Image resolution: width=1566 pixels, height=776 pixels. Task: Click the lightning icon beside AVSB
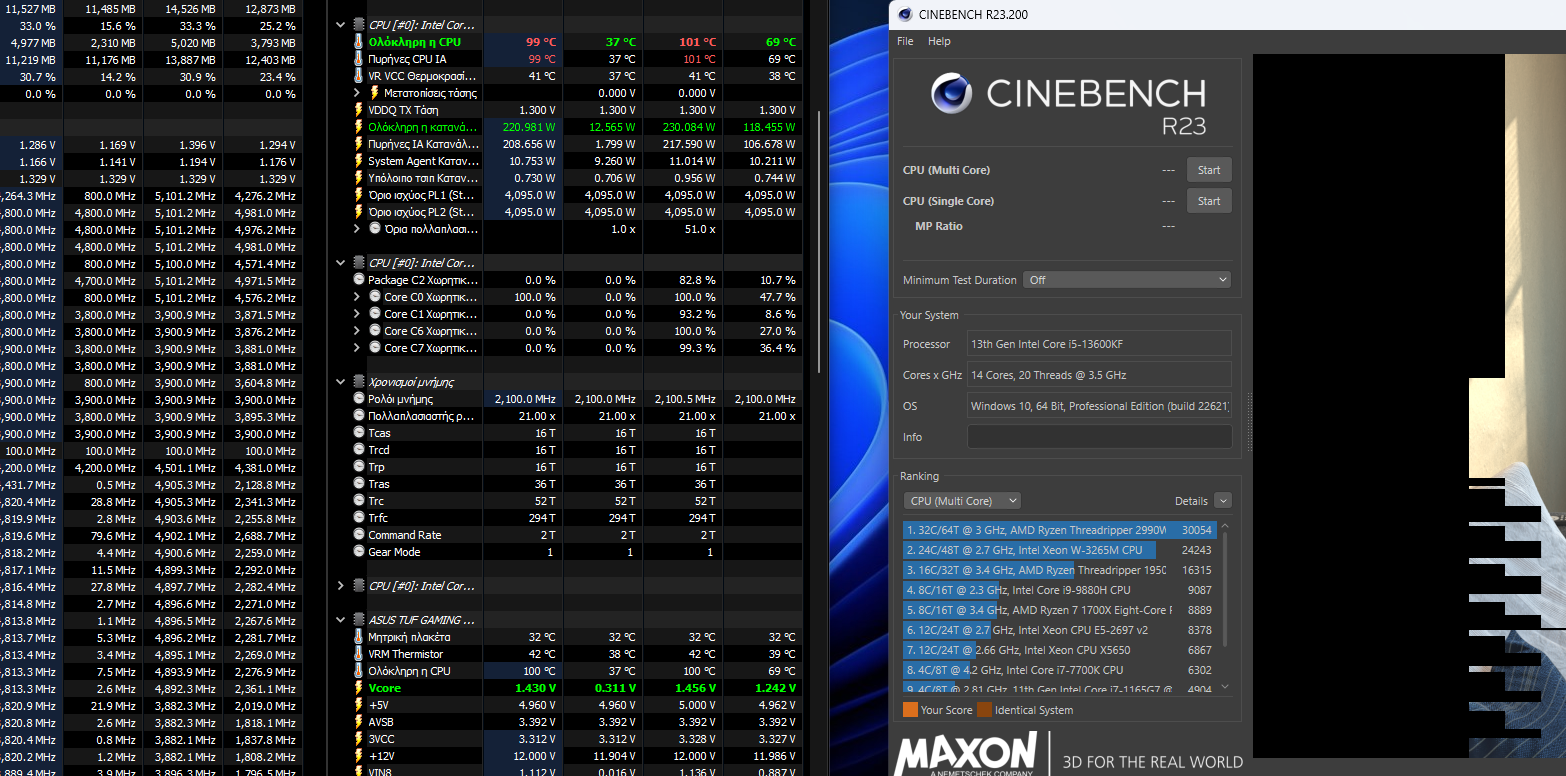pos(359,722)
